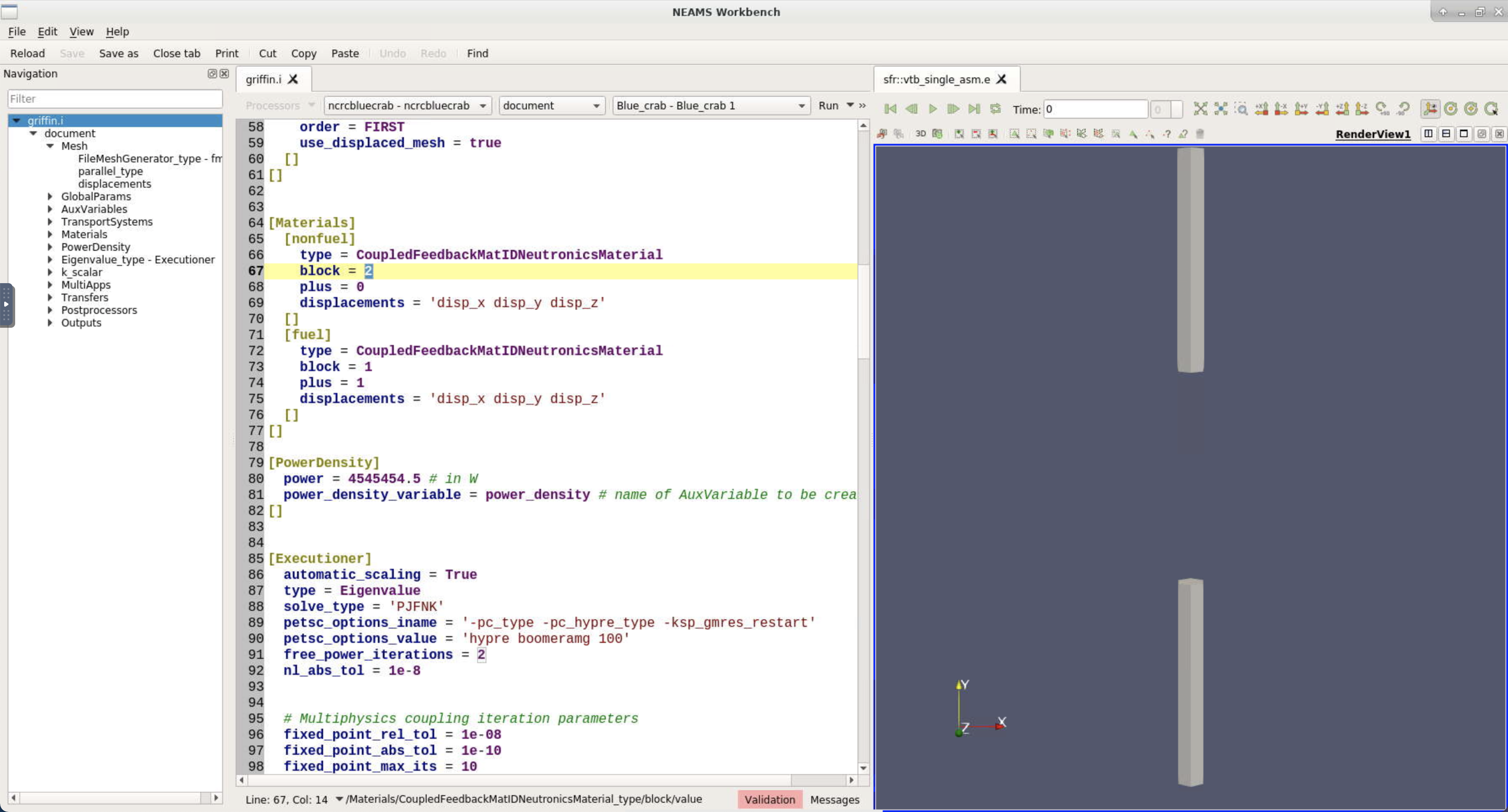Reset center of rotation
1508x812 pixels.
[x=1471, y=109]
